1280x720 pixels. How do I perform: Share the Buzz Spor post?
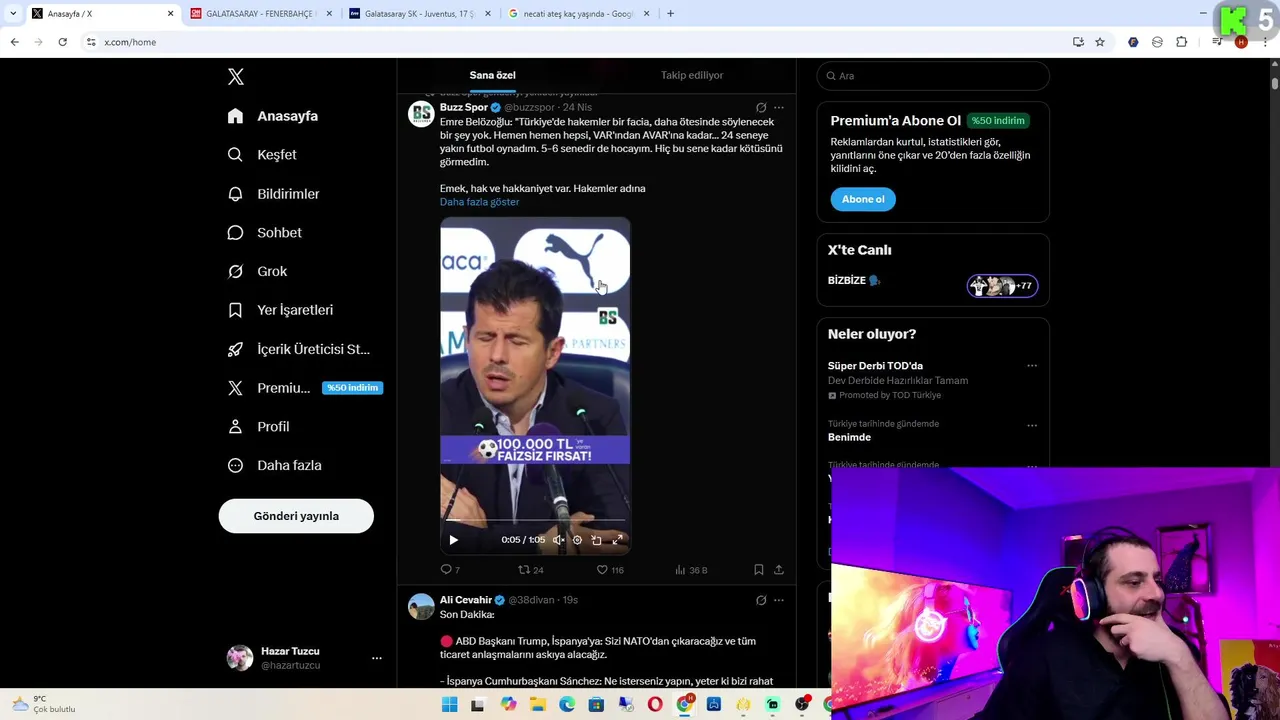click(x=779, y=570)
